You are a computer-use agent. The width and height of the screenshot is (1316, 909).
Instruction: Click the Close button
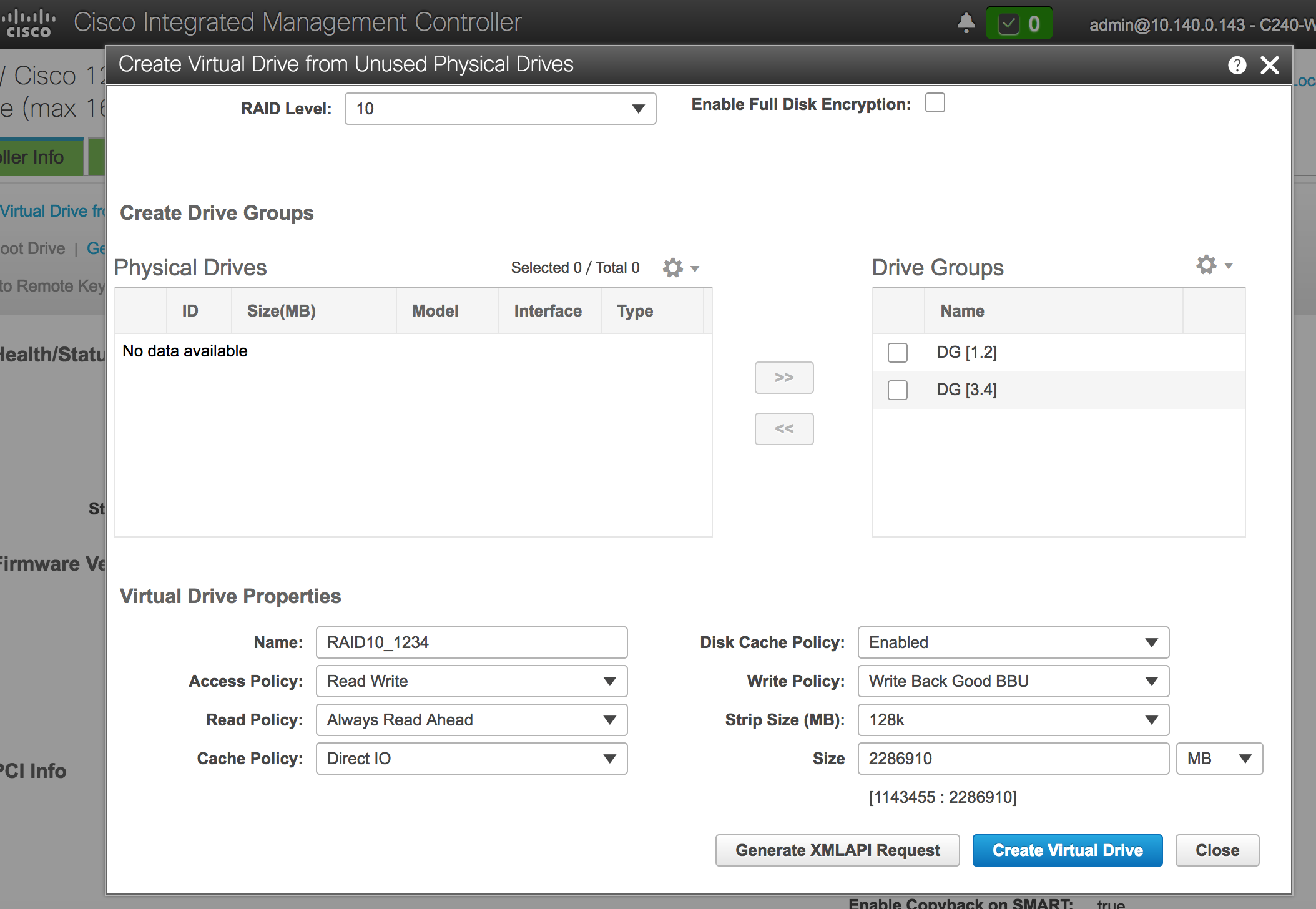coord(1217,850)
